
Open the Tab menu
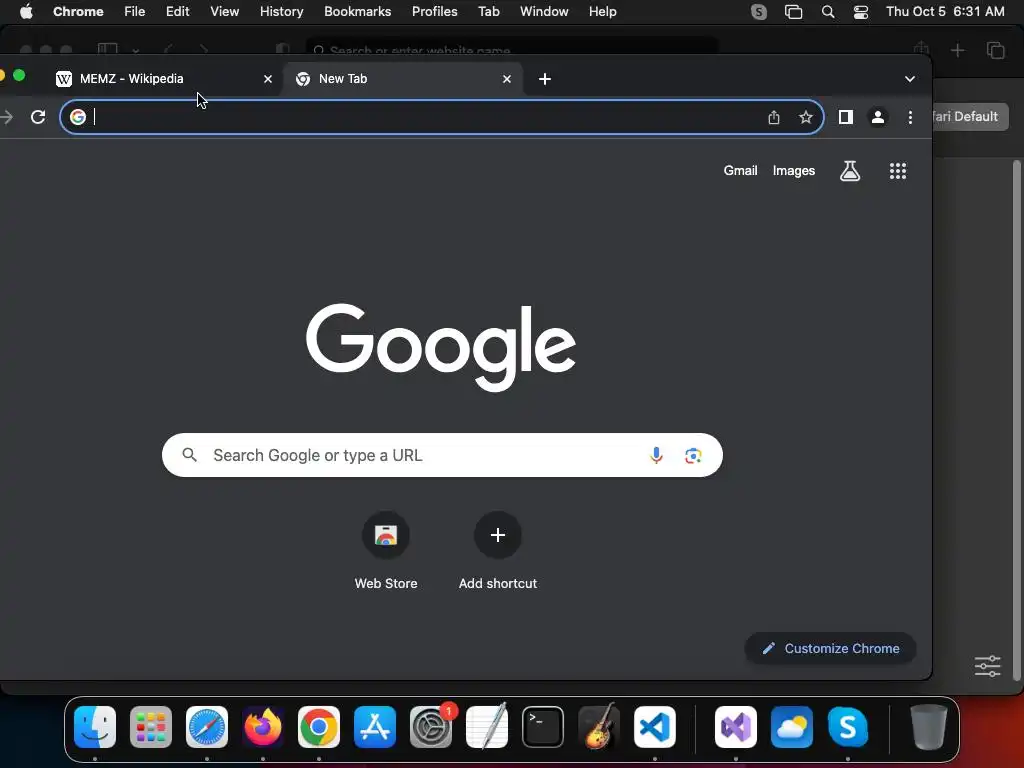(x=488, y=12)
